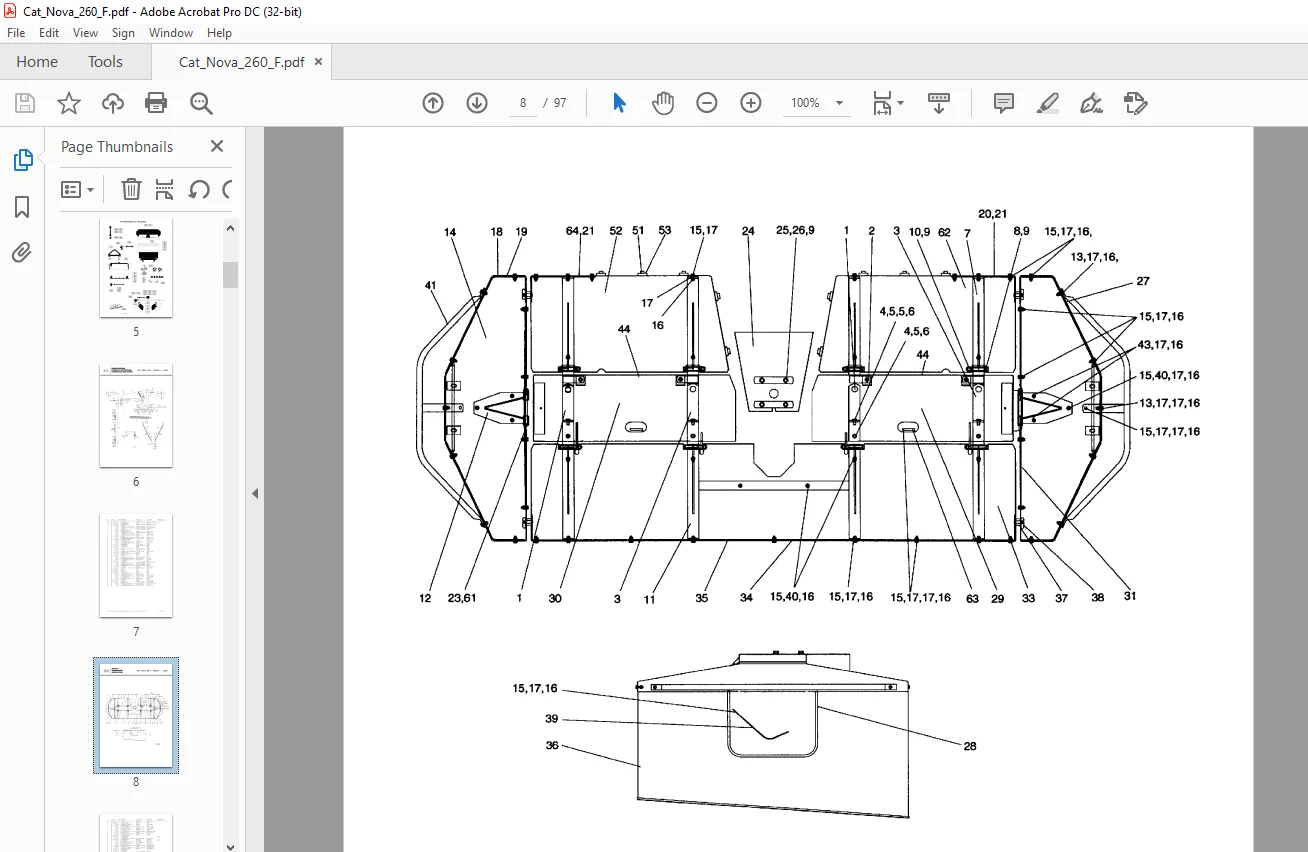Open the Edit menu
The width and height of the screenshot is (1308, 852).
point(49,33)
